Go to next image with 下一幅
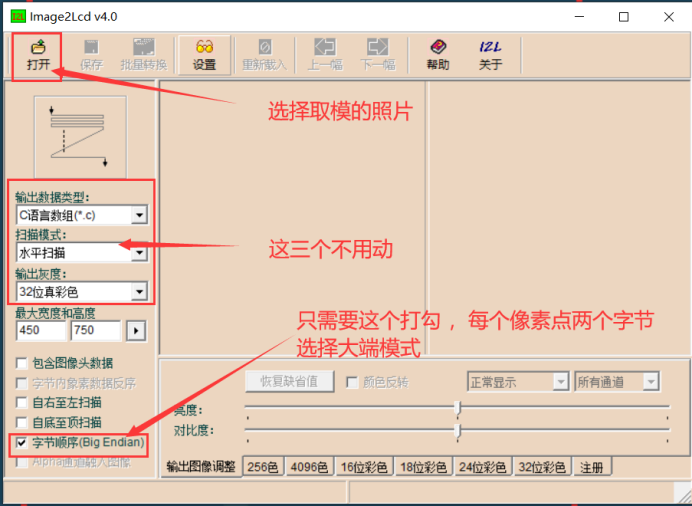This screenshot has height=506, width=692. 378,55
